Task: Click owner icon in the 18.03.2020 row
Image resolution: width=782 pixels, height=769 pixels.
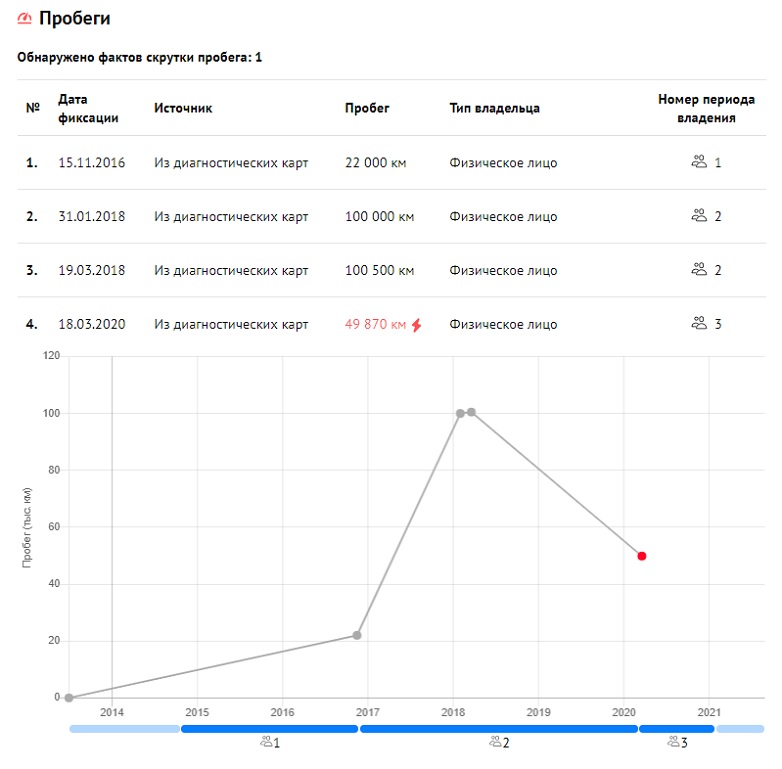Action: coord(699,324)
